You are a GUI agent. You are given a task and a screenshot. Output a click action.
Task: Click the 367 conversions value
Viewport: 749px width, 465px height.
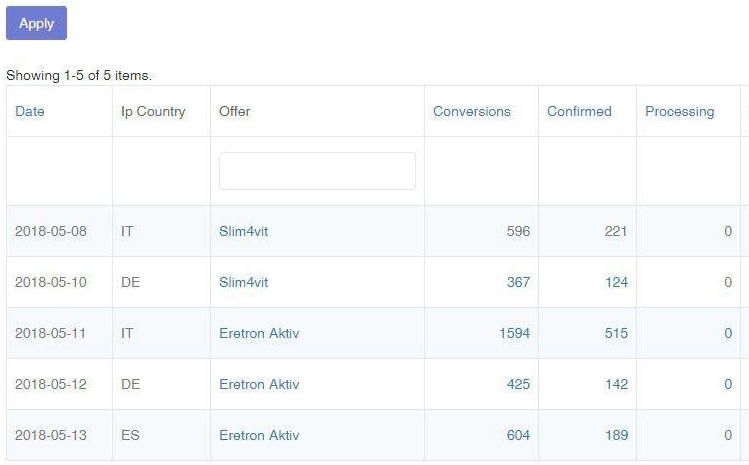click(518, 282)
